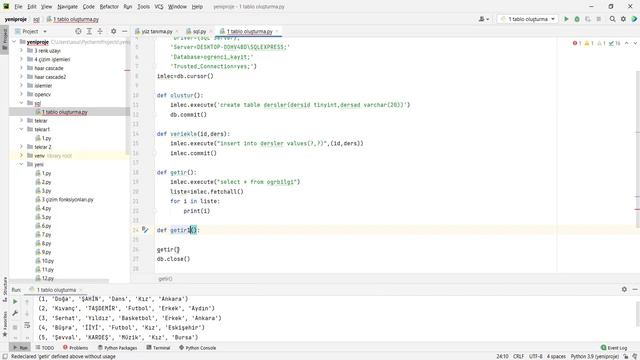Toggle the Structure tool window side tab
The height and width of the screenshot is (360, 640).
coord(4,289)
